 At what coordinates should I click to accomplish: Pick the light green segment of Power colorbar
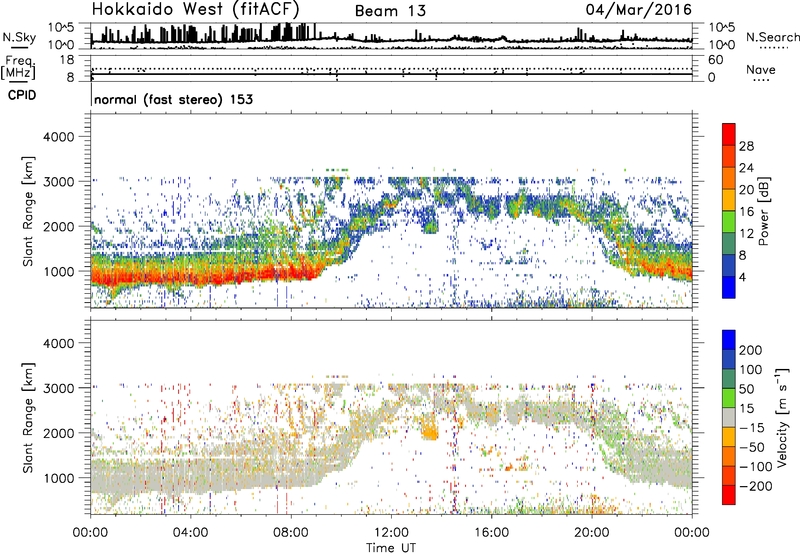click(729, 222)
